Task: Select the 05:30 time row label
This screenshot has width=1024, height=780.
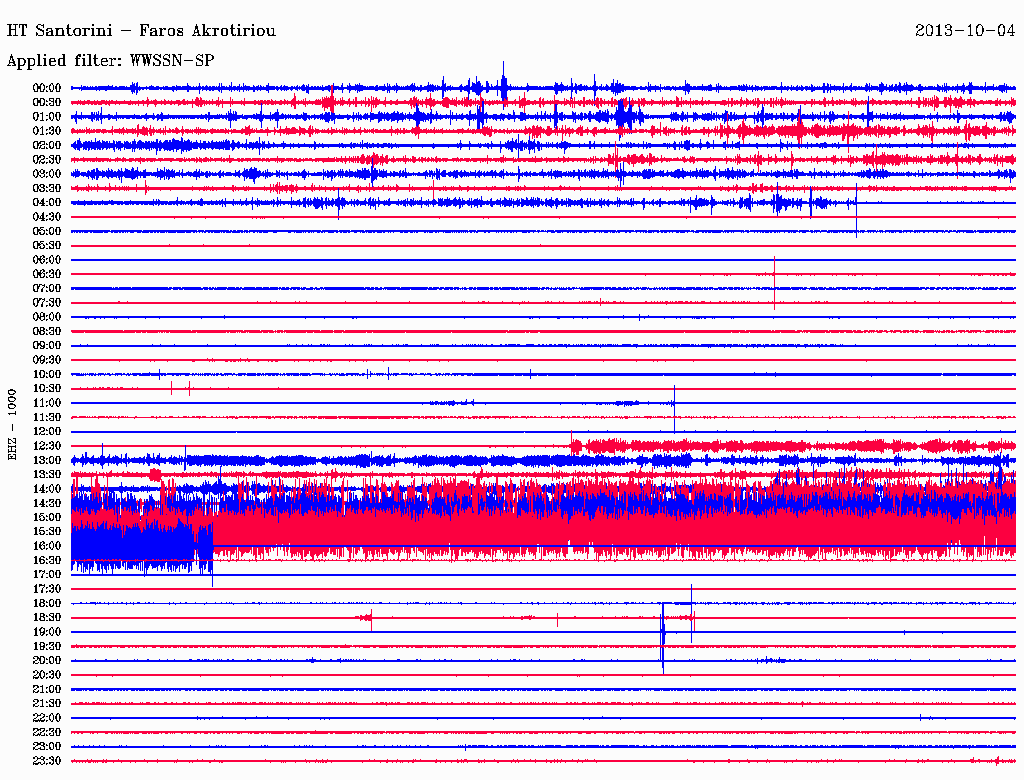Action: [x=47, y=246]
